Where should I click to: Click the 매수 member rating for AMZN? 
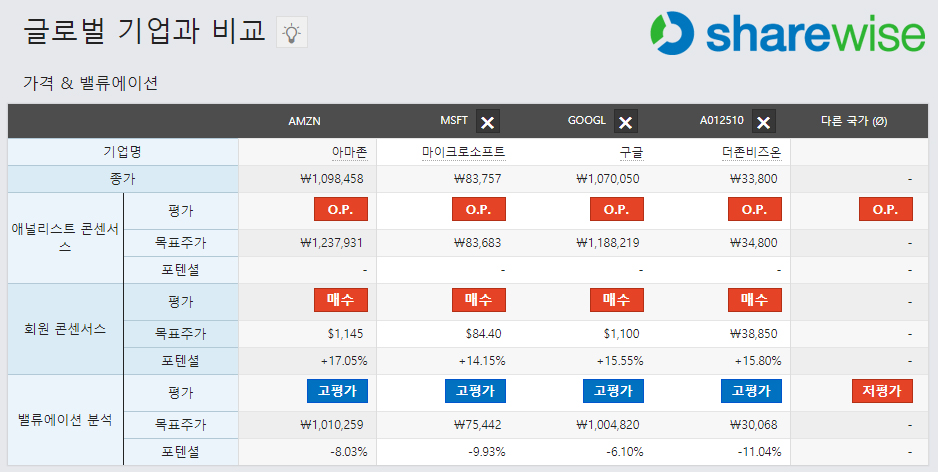click(x=341, y=300)
